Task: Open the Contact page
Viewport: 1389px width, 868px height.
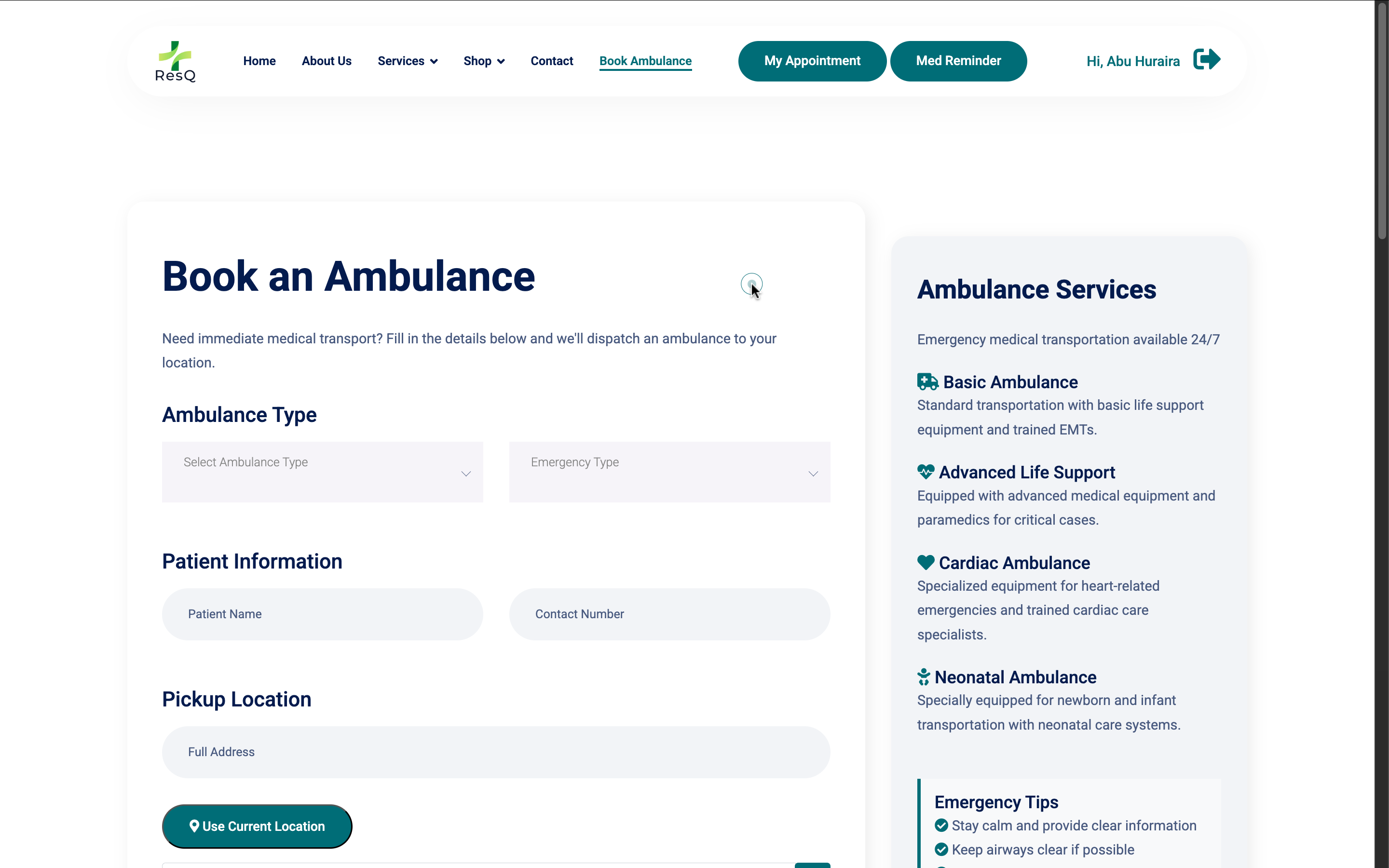Action: pyautogui.click(x=551, y=61)
